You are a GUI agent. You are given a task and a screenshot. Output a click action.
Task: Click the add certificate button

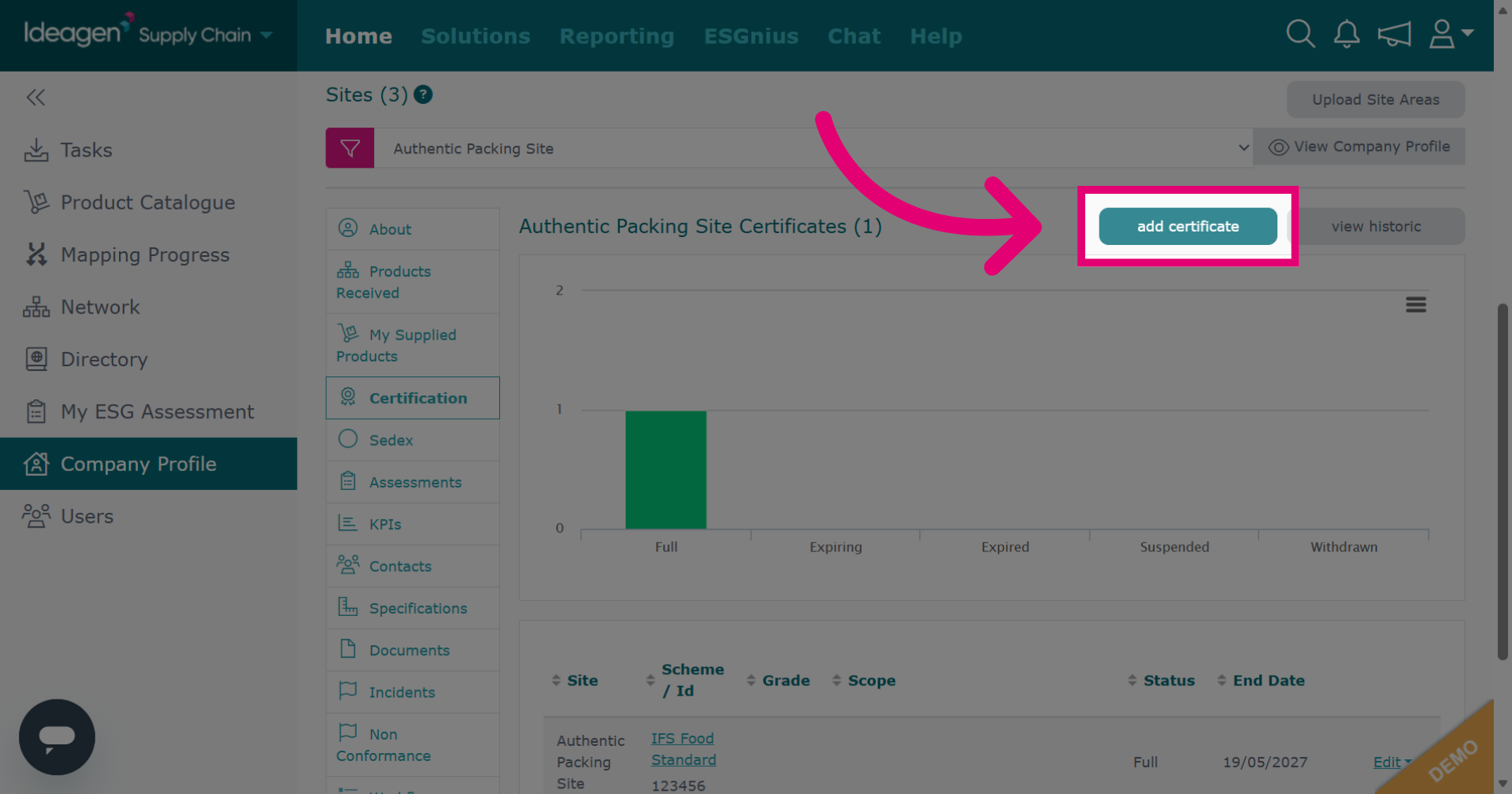click(x=1188, y=226)
